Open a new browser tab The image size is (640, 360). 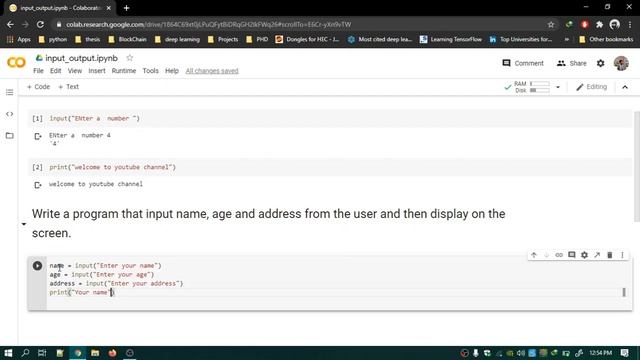[x=126, y=8]
